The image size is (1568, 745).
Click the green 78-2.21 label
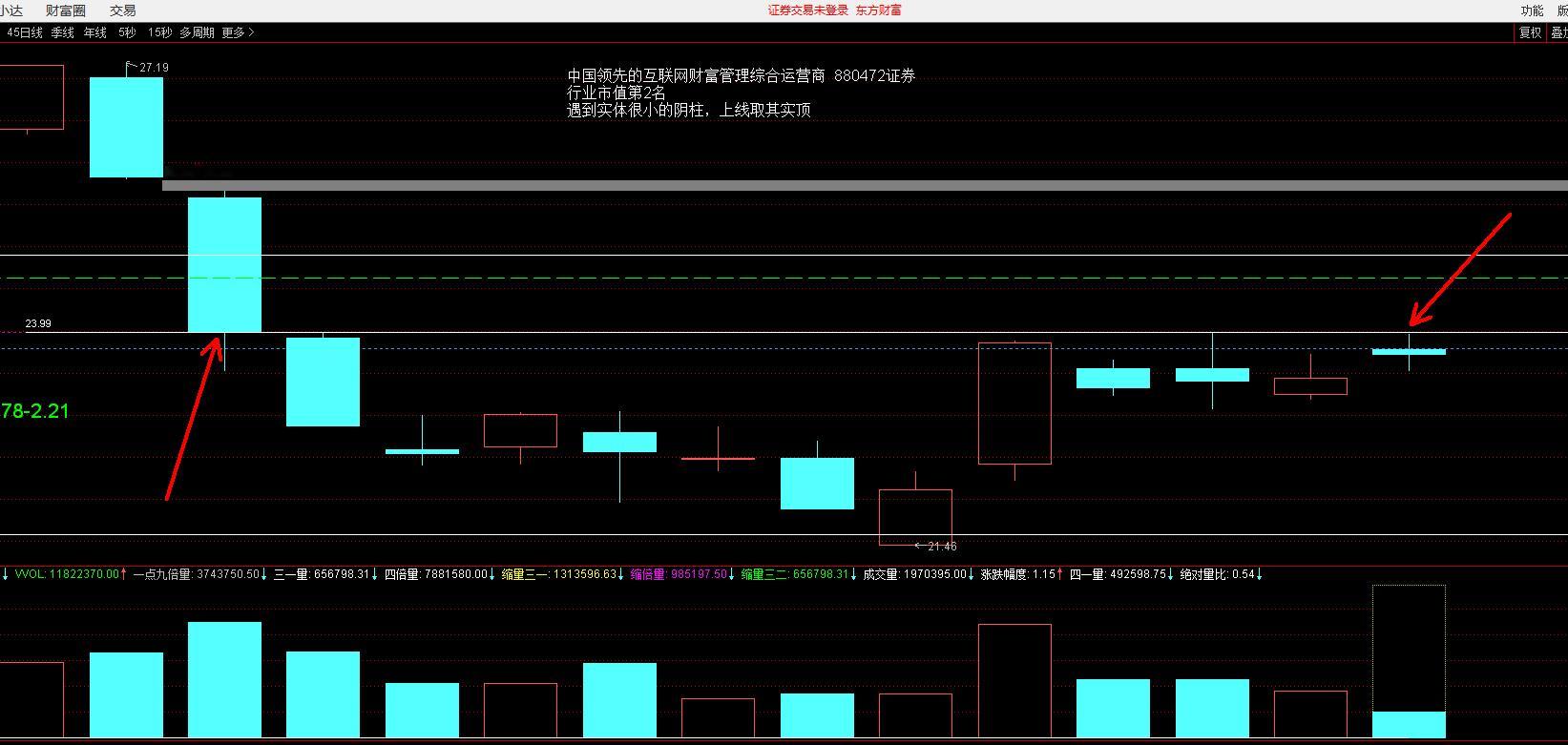34,411
